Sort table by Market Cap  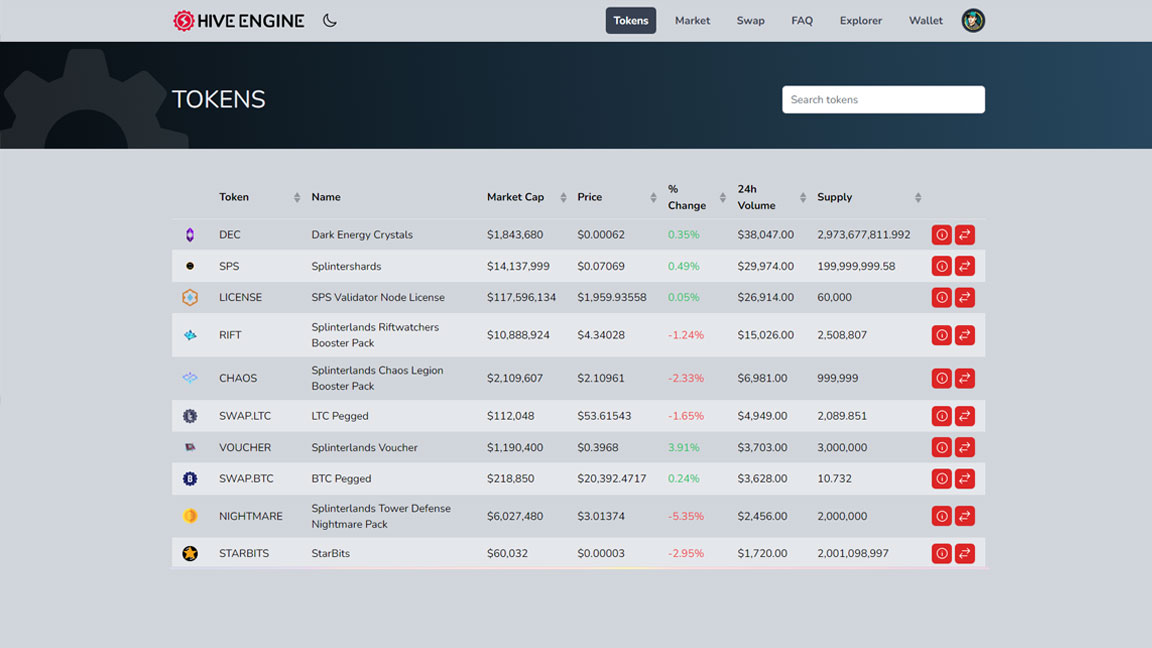(564, 198)
